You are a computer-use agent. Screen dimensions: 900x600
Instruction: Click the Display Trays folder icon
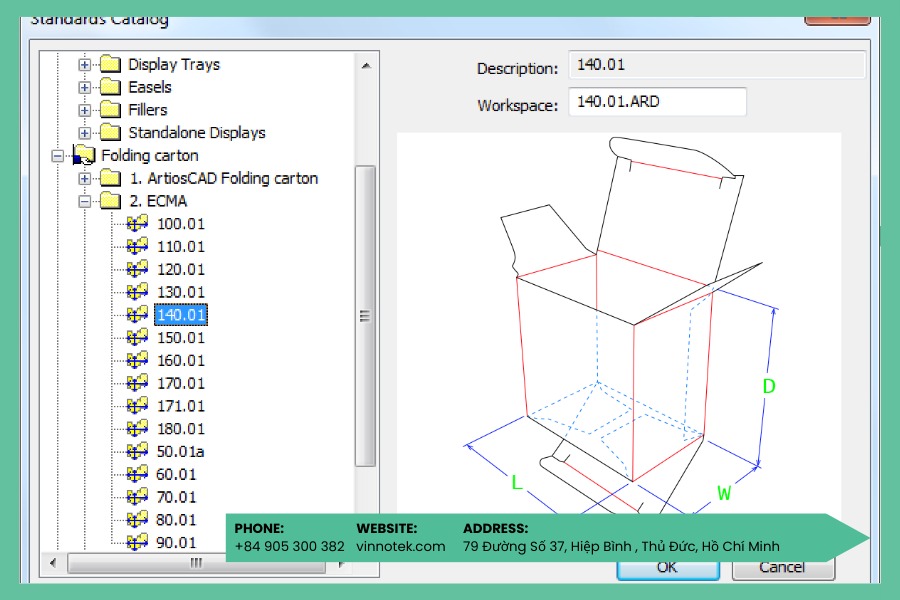coord(110,64)
